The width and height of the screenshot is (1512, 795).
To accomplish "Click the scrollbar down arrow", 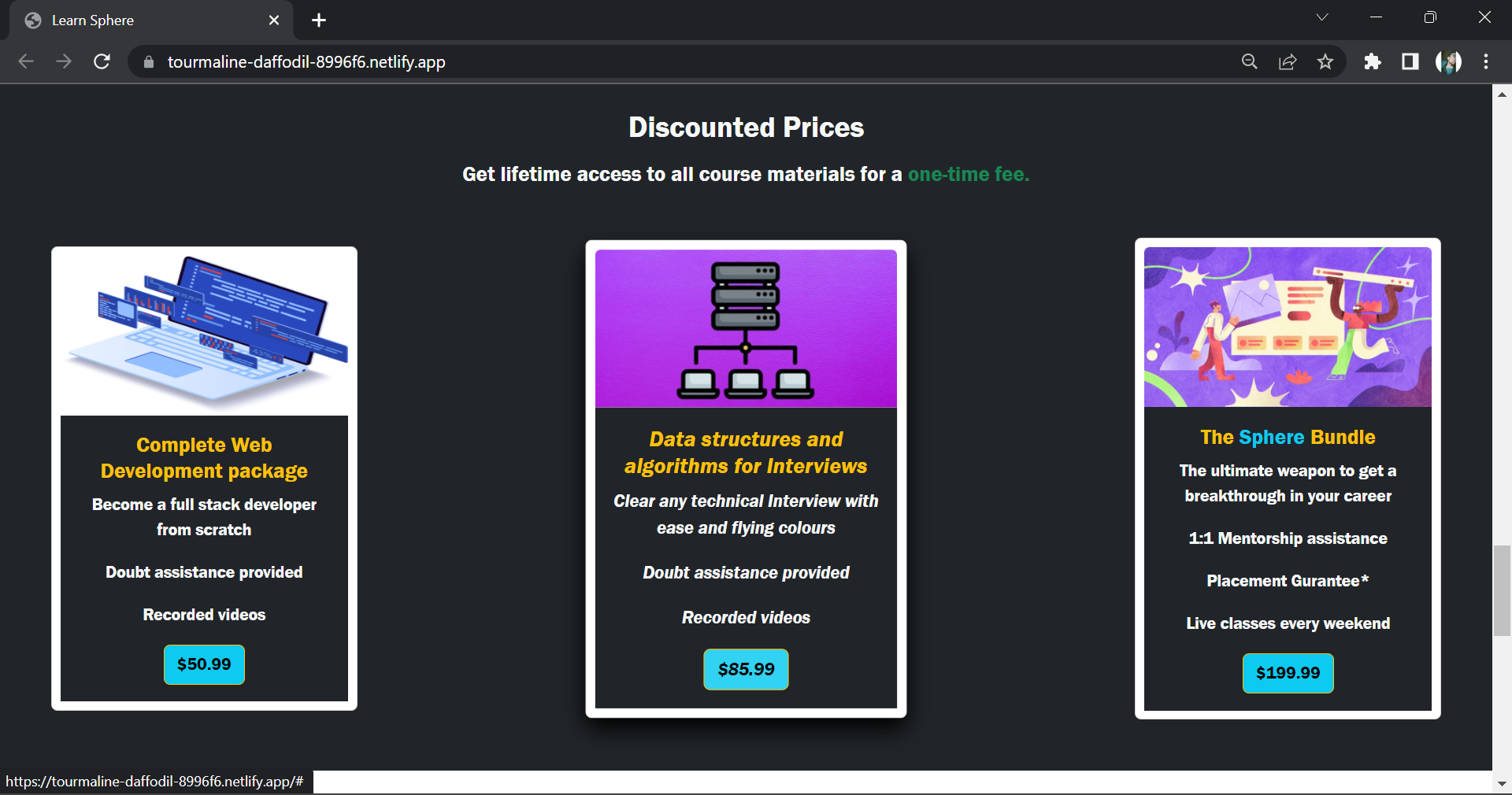I will click(x=1503, y=783).
